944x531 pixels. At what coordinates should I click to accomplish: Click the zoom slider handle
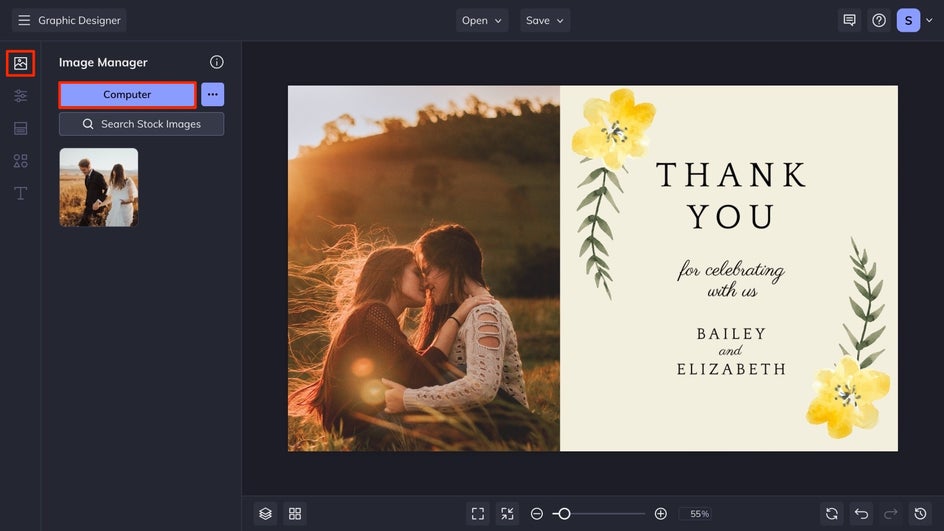[x=564, y=514]
